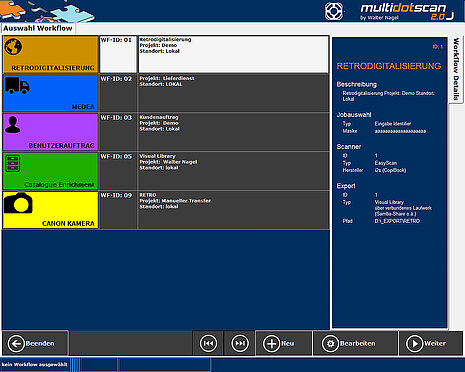Click the yellow CANON KAMERA label tile

[x=50, y=210]
